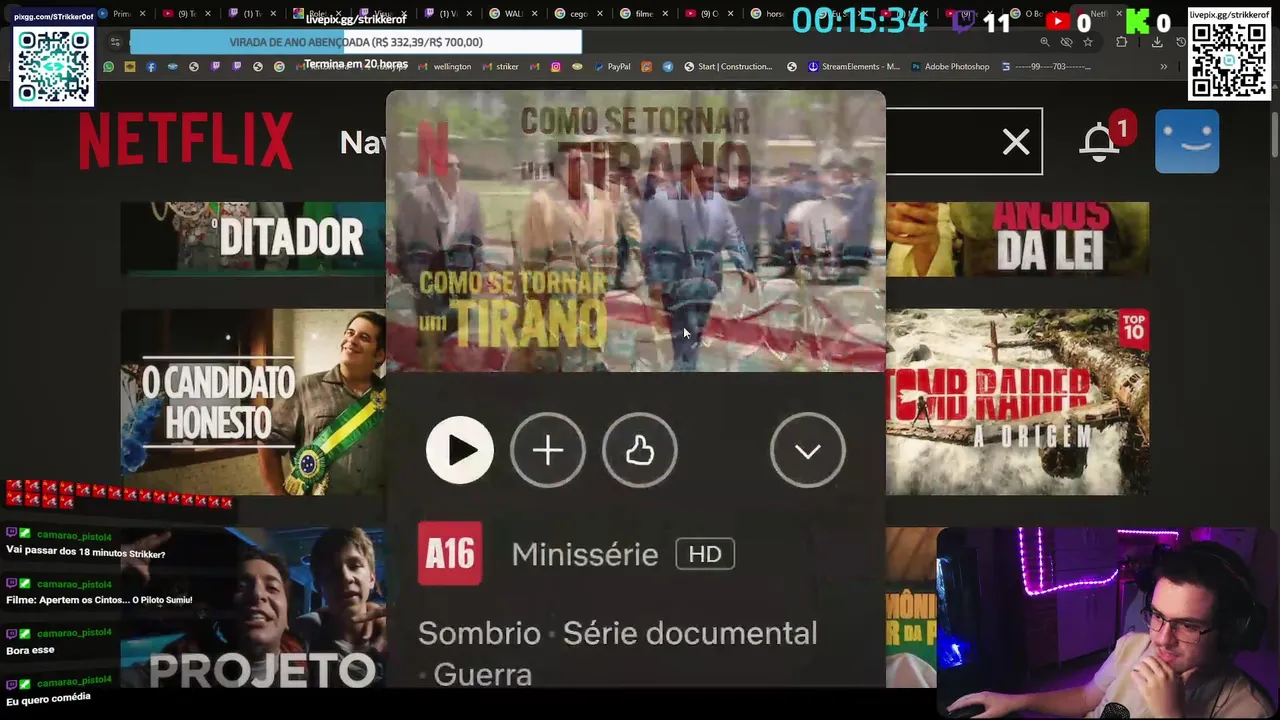Screen dimensions: 1280x720
Task: Click the A16 age rating badge
Action: [450, 553]
